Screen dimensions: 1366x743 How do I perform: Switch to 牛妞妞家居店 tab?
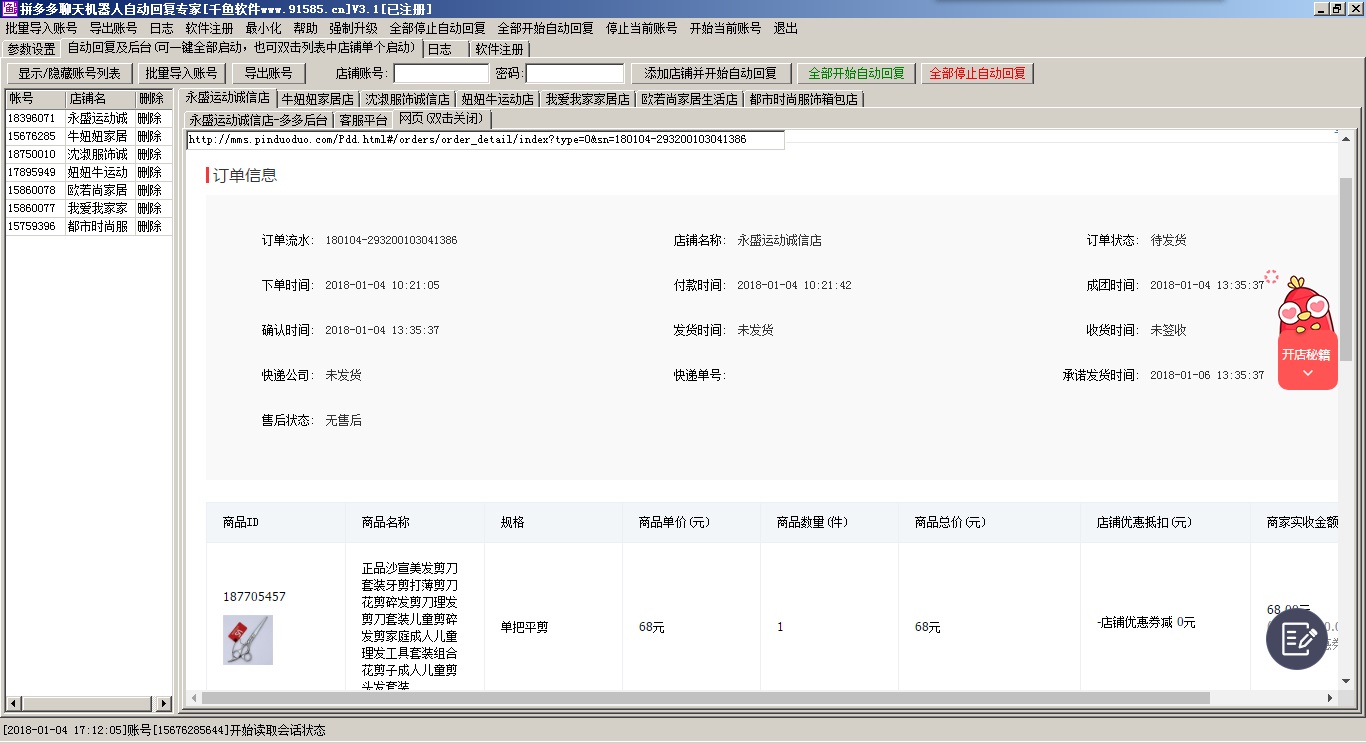pos(317,99)
